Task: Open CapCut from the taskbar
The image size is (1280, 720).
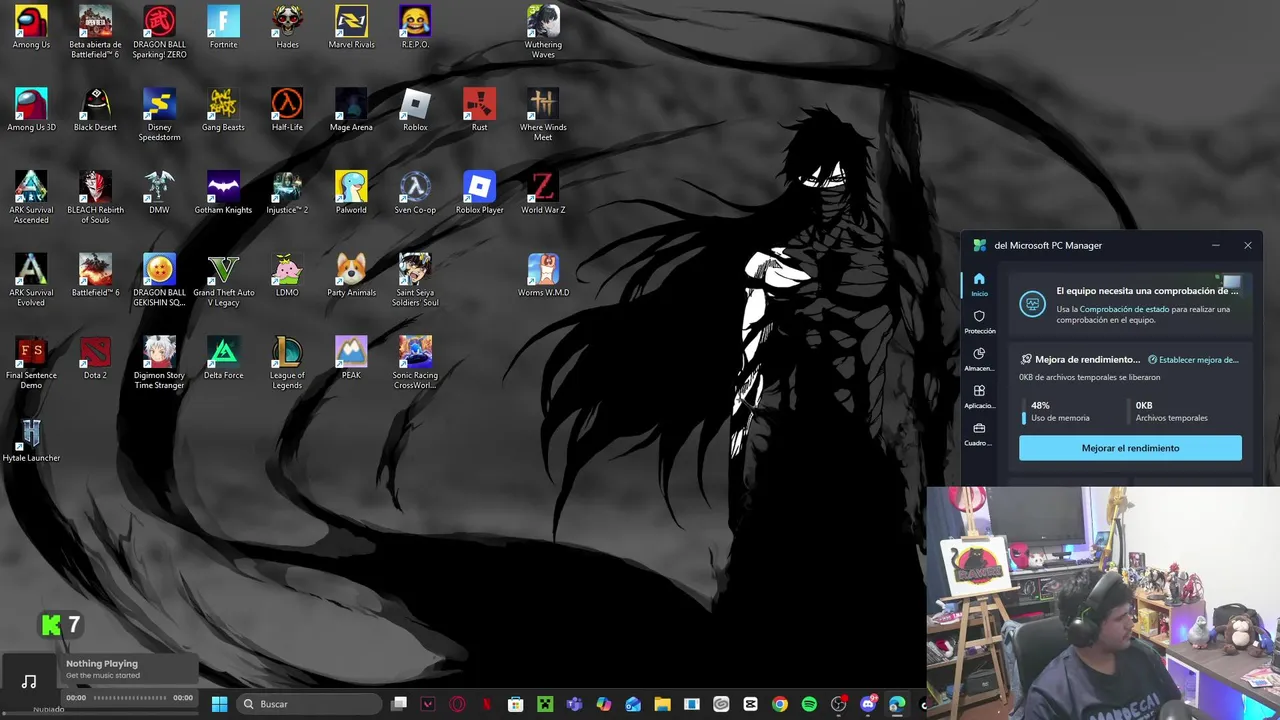Action: point(750,704)
